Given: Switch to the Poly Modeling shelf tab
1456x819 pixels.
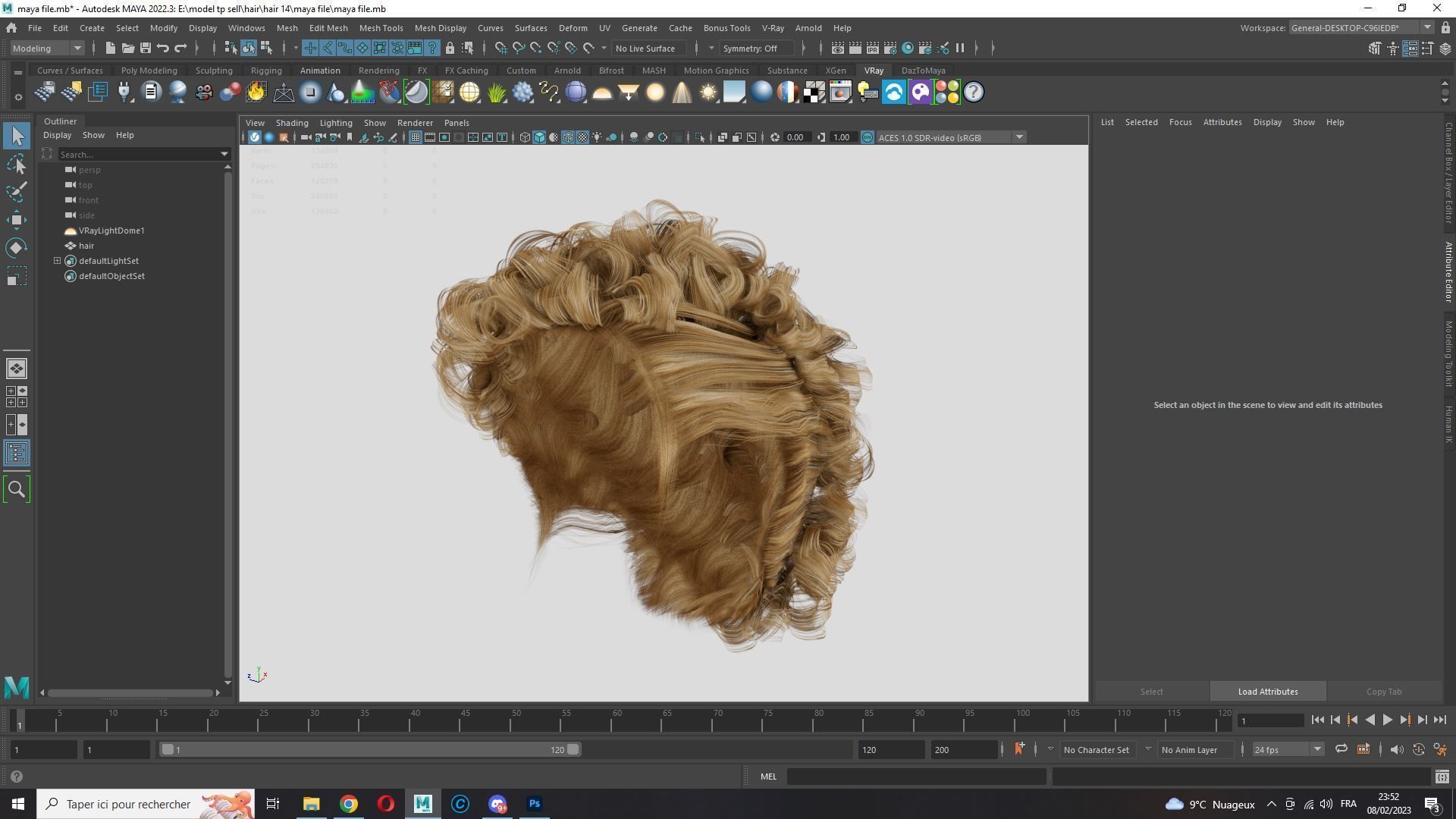Looking at the screenshot, I should click(149, 70).
